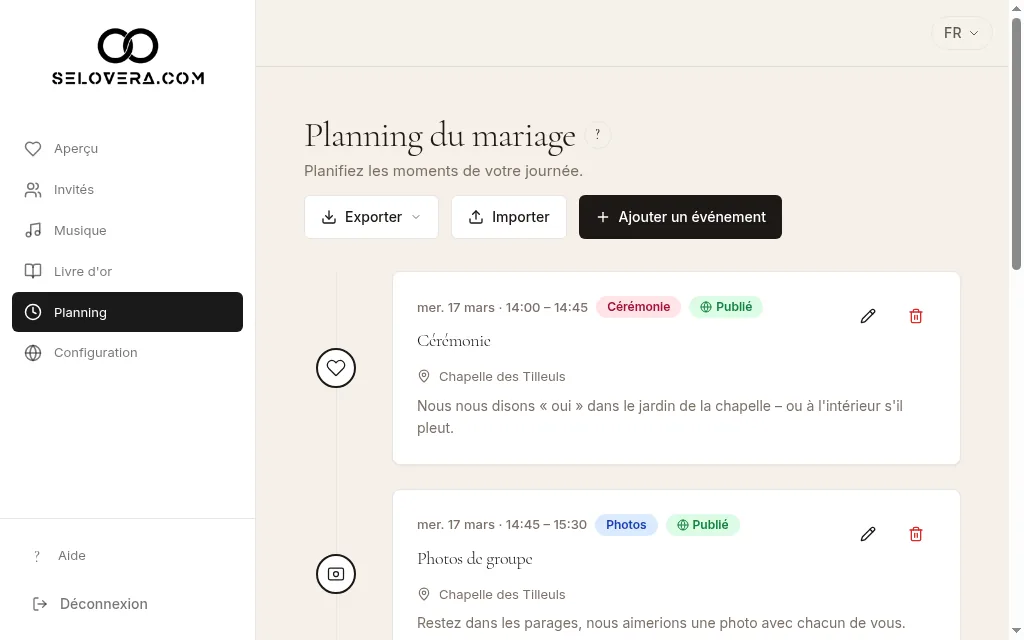Click the heart timeline marker for Cérémonie
Image resolution: width=1024 pixels, height=640 pixels.
point(336,368)
